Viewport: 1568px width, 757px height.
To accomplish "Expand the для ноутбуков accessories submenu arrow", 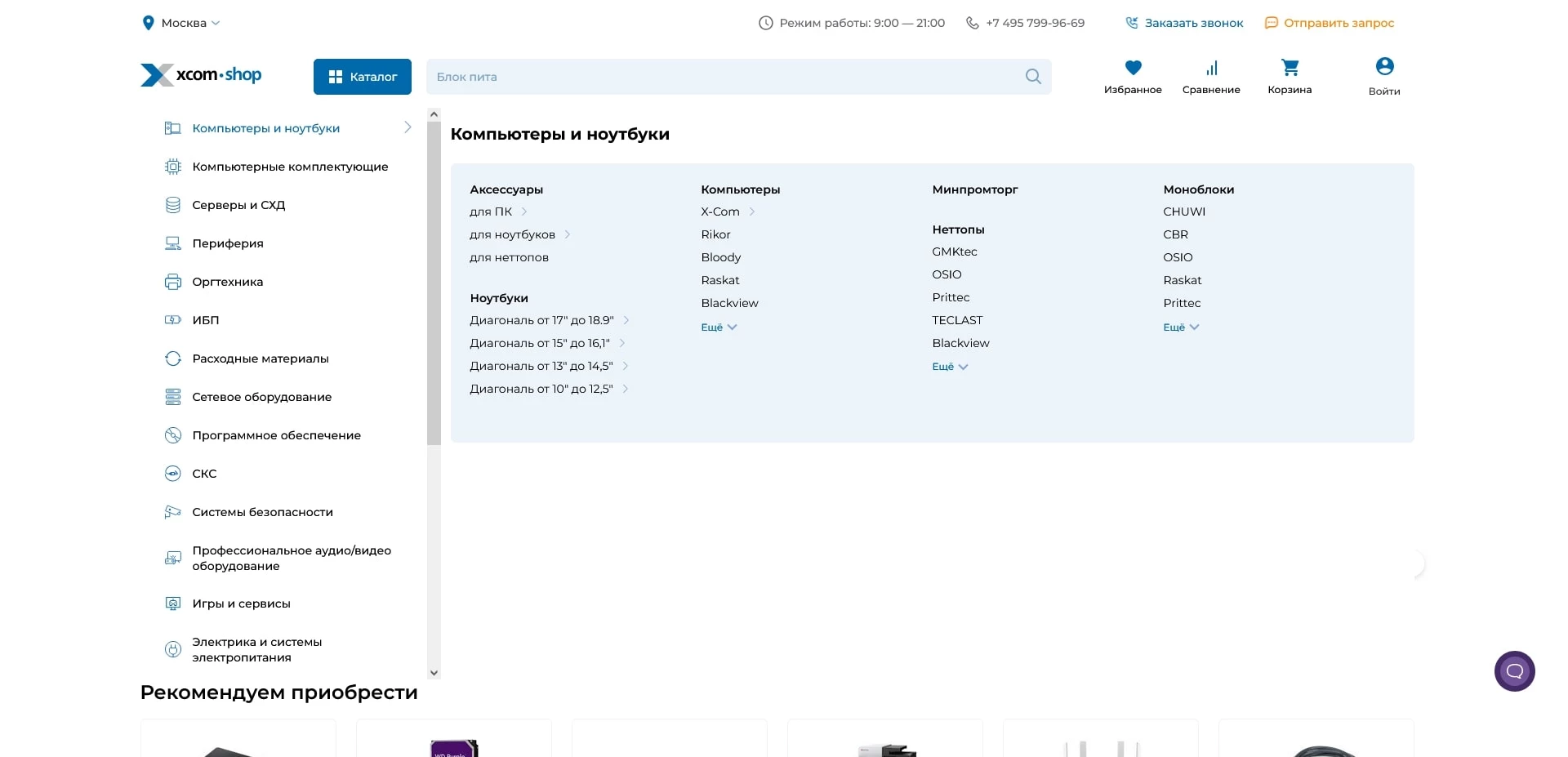I will (x=568, y=234).
